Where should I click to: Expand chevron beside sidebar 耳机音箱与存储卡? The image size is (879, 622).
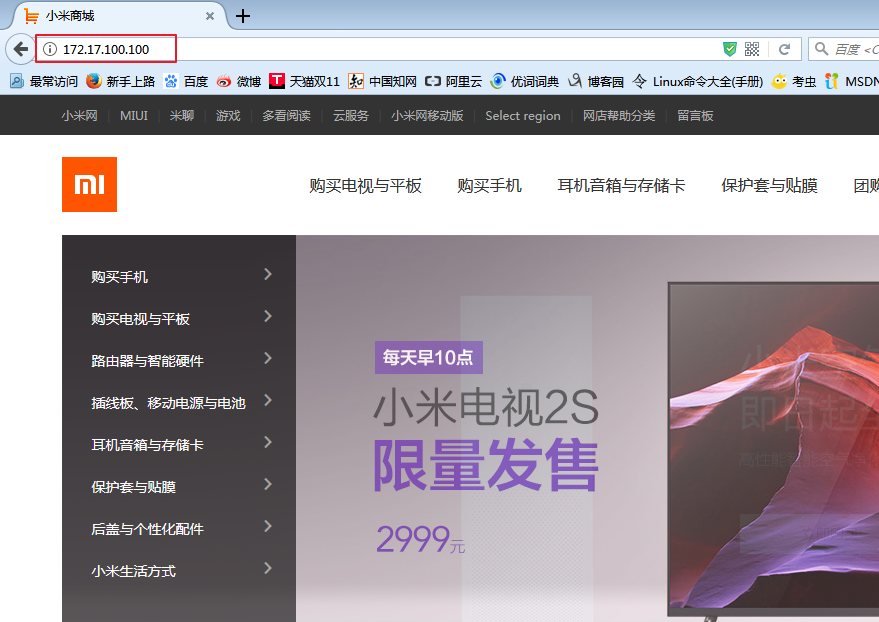click(x=268, y=442)
